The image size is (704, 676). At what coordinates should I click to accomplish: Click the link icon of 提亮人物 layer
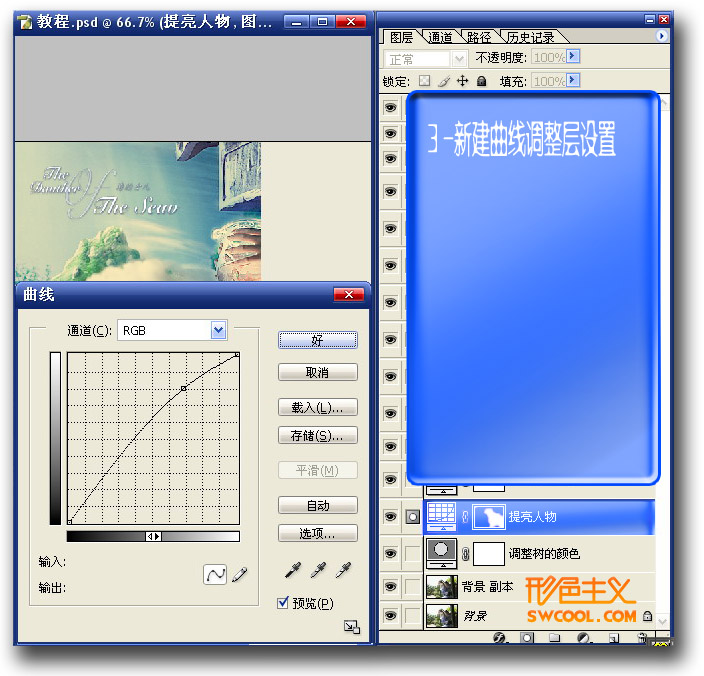click(465, 517)
